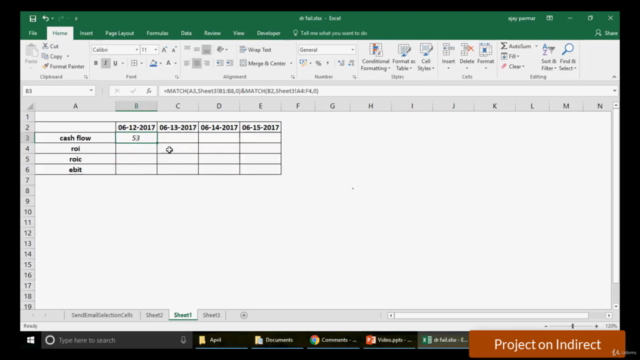Open Conditional Formatting menu
Screen dimensions: 640x360
tap(376, 57)
